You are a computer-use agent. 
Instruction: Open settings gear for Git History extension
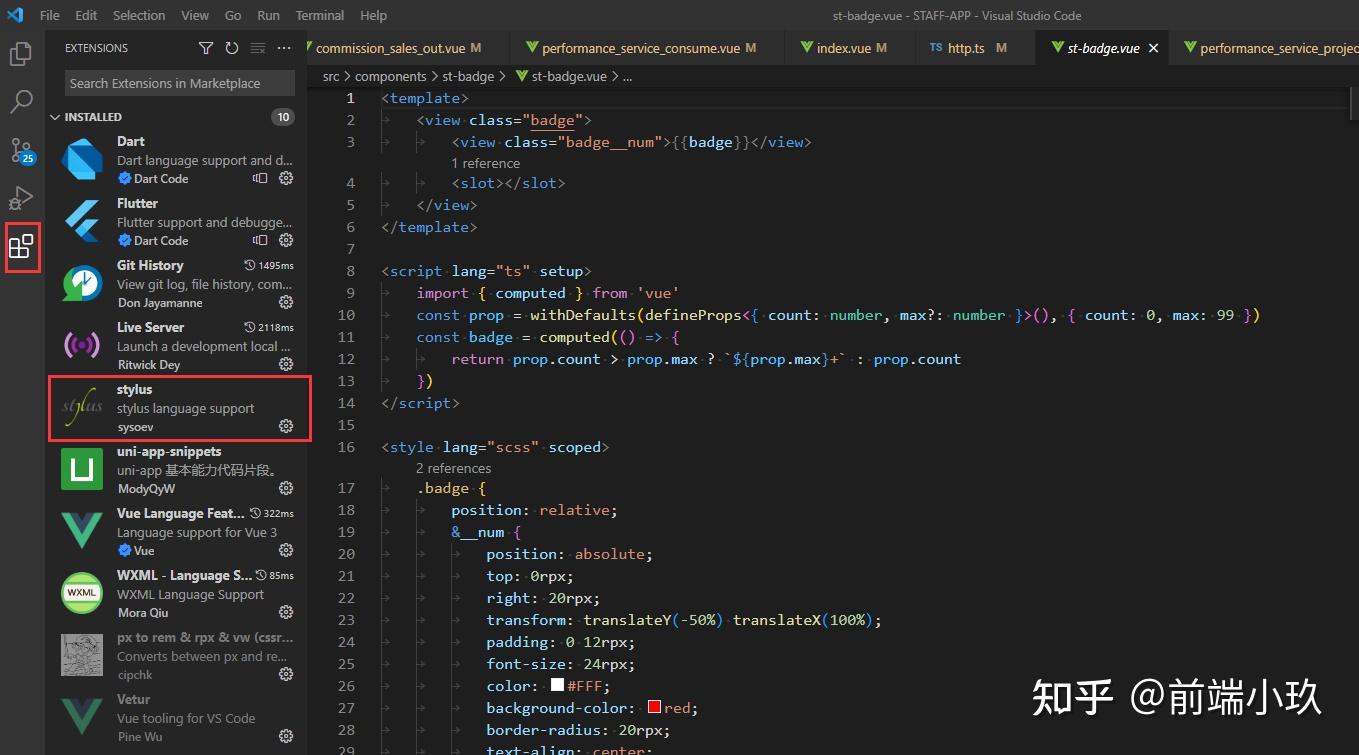[x=286, y=302]
